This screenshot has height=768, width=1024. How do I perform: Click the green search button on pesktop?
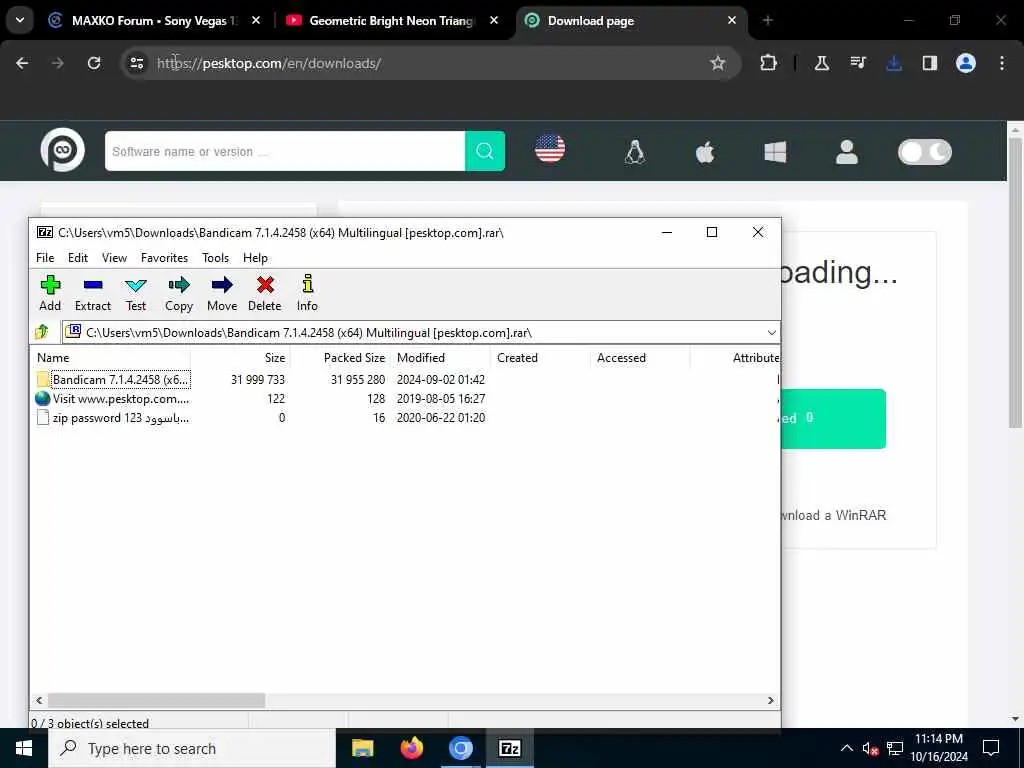[x=485, y=151]
